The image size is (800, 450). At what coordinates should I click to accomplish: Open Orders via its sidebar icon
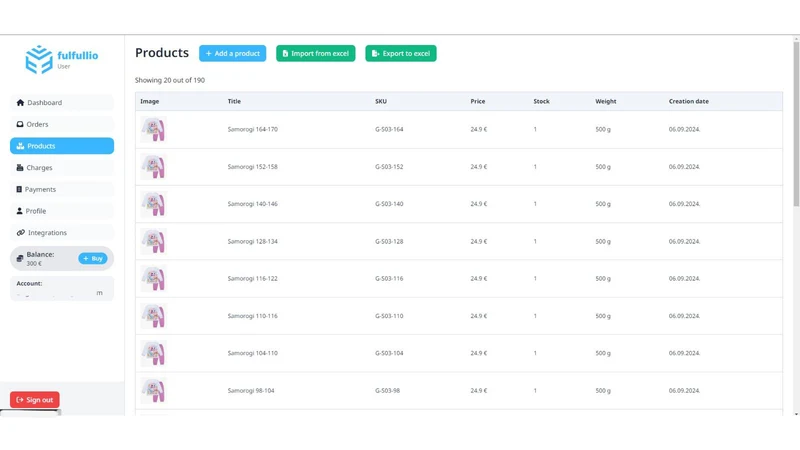click(x=20, y=124)
